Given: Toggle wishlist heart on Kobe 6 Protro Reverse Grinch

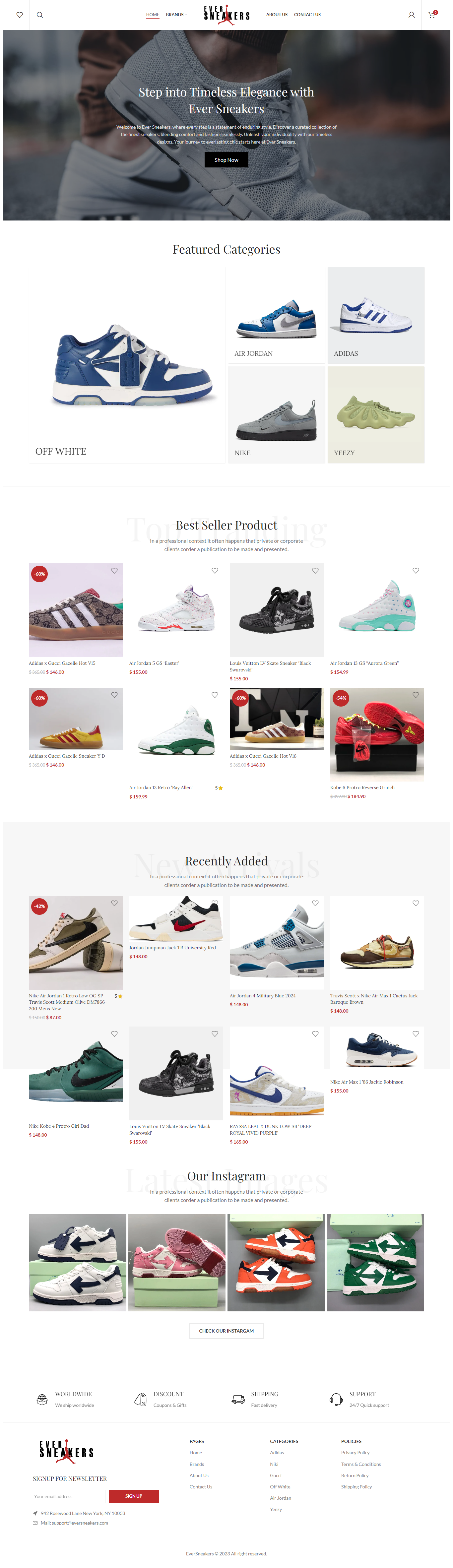Looking at the screenshot, I should (x=416, y=695).
